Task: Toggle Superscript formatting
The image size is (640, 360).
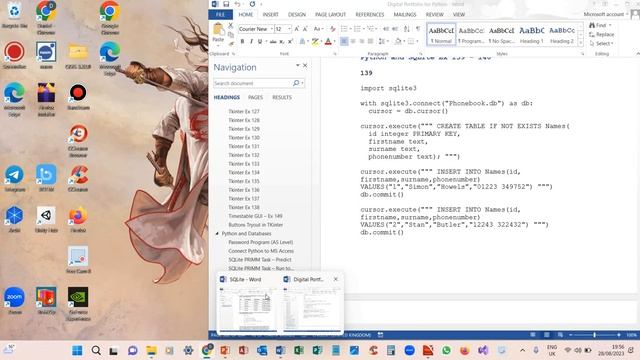Action: [290, 41]
